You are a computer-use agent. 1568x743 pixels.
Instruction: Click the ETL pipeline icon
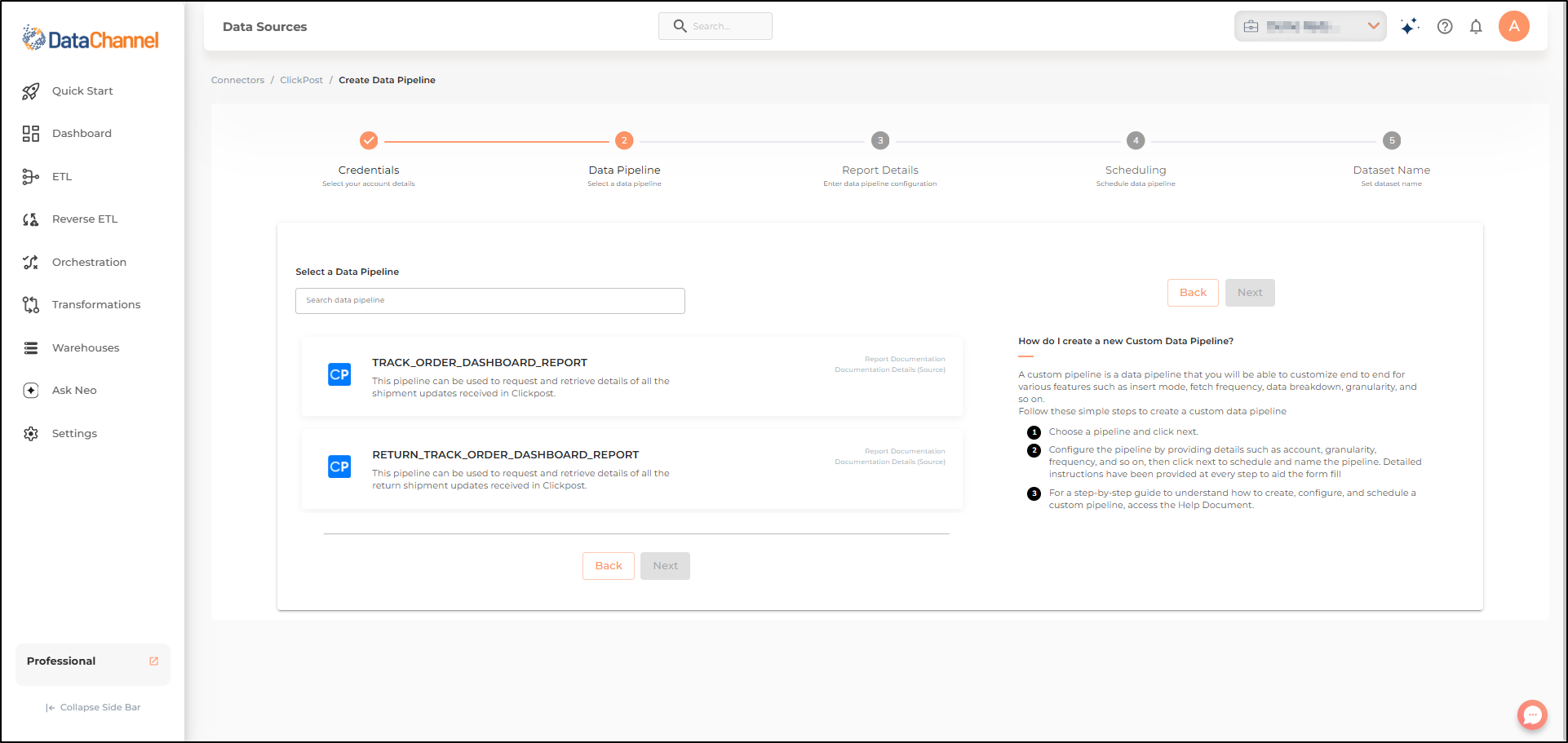pos(31,177)
